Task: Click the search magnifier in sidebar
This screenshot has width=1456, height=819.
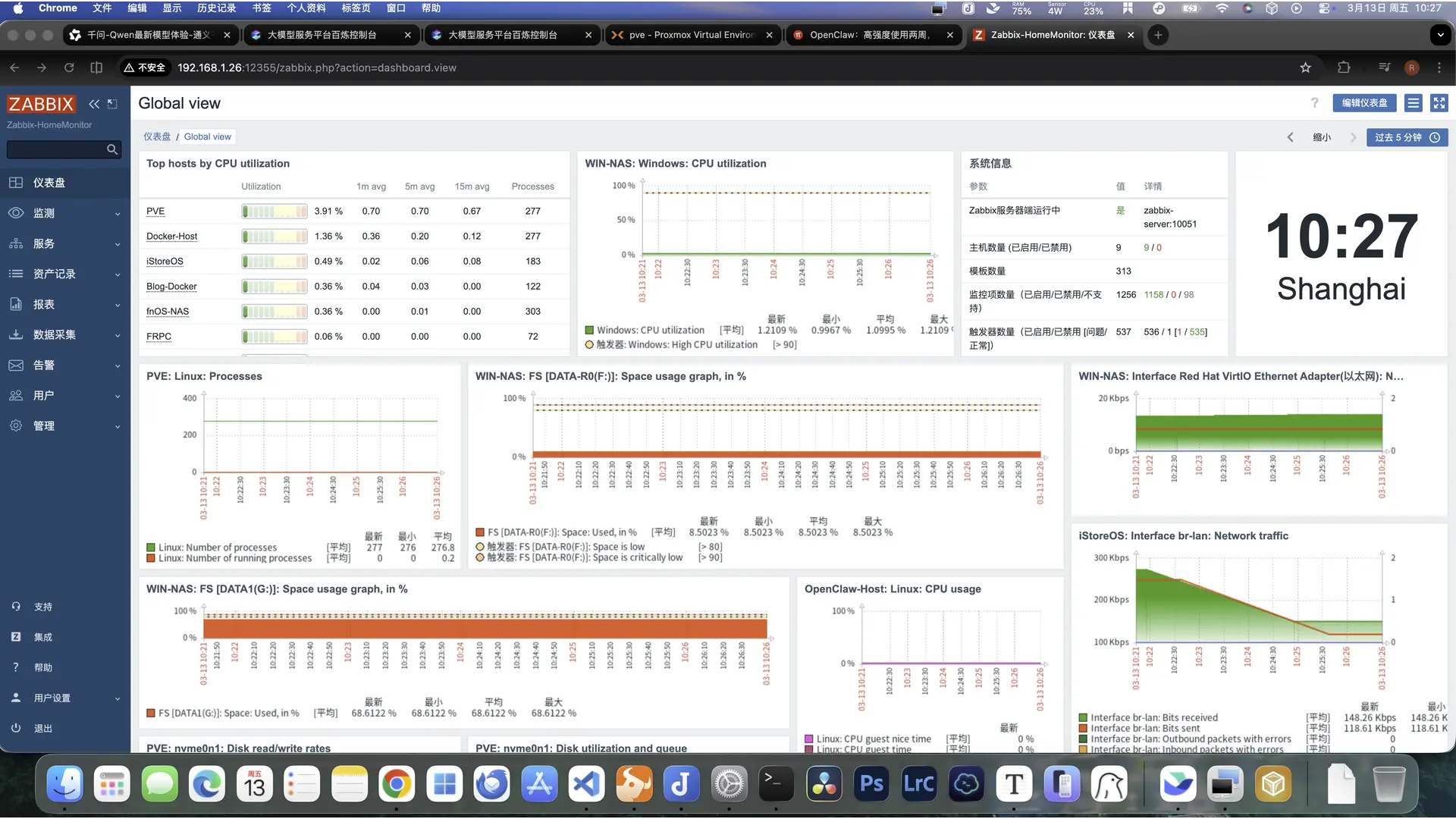Action: tap(112, 149)
